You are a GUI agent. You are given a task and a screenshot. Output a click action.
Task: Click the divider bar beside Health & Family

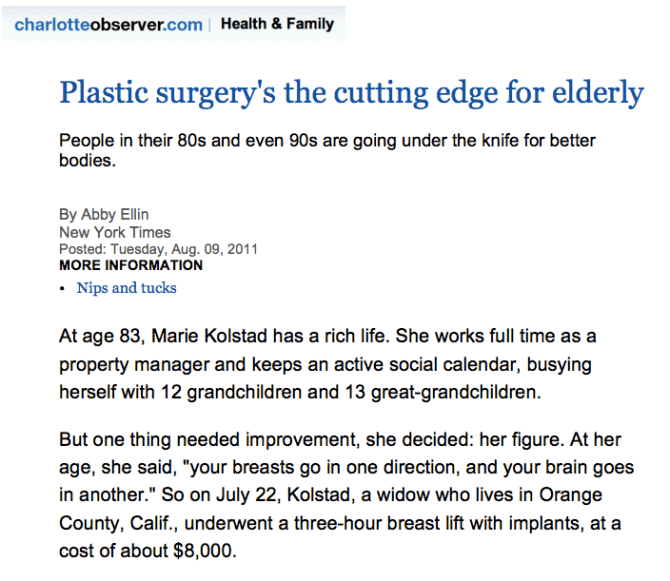pos(210,25)
